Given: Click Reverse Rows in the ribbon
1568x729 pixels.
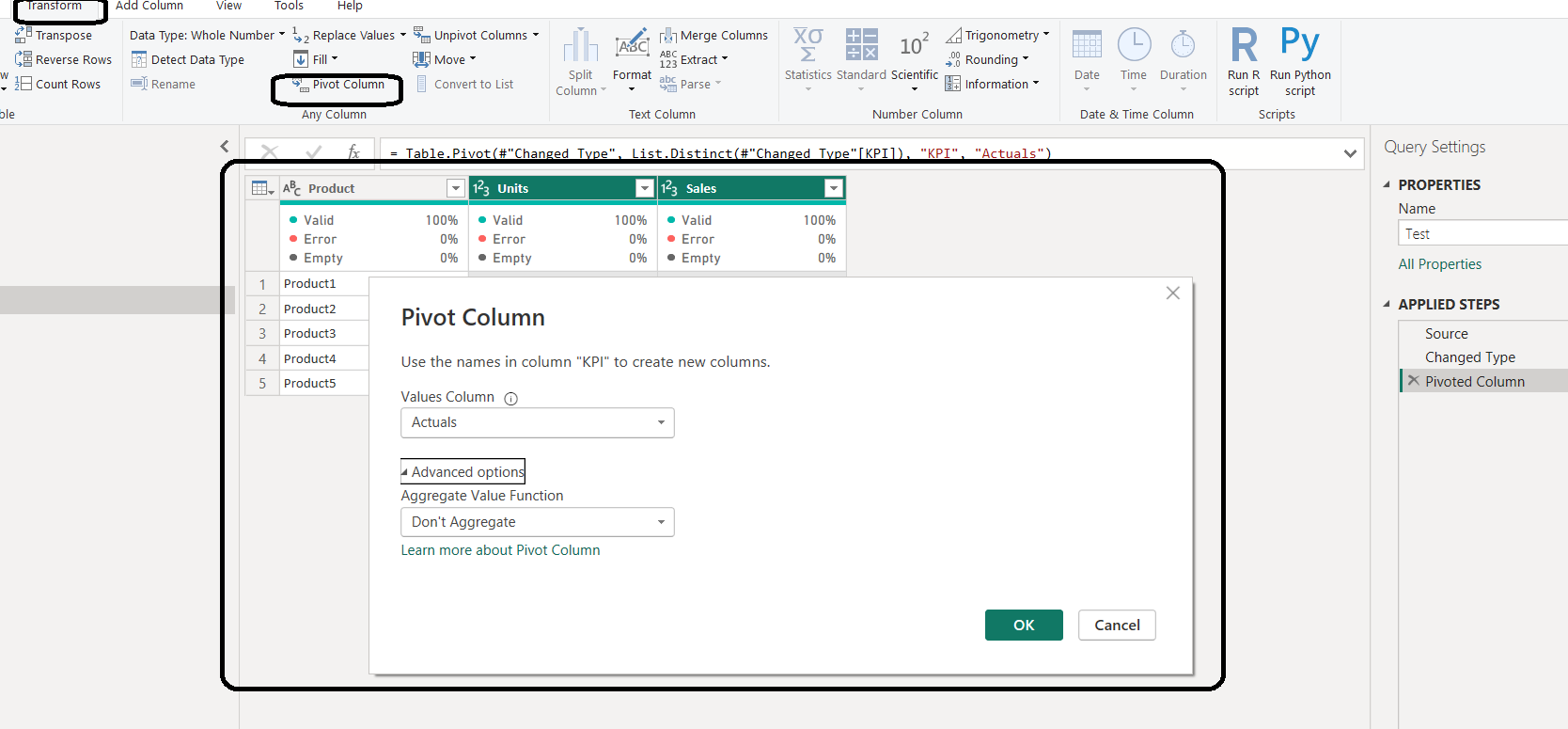Looking at the screenshot, I should (63, 59).
